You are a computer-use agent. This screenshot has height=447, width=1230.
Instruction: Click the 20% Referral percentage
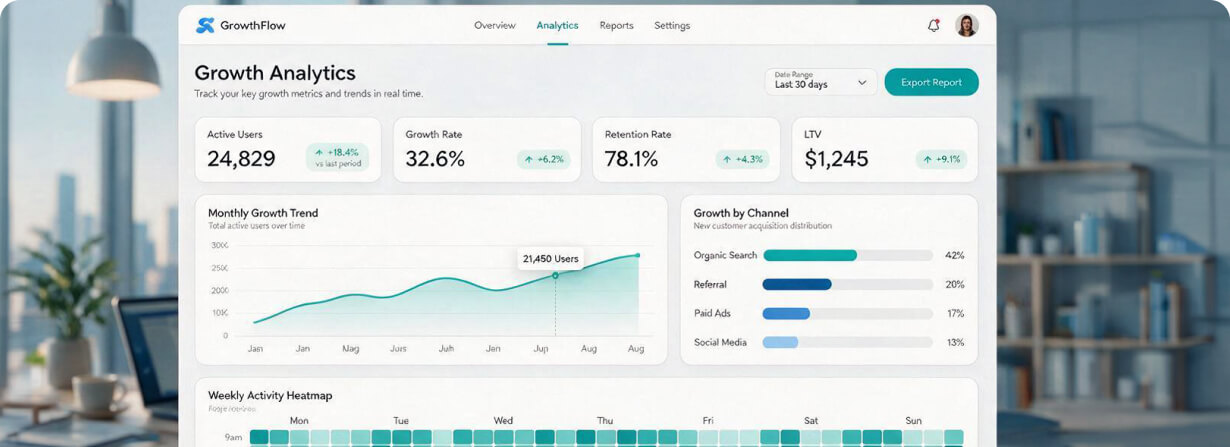pos(955,284)
